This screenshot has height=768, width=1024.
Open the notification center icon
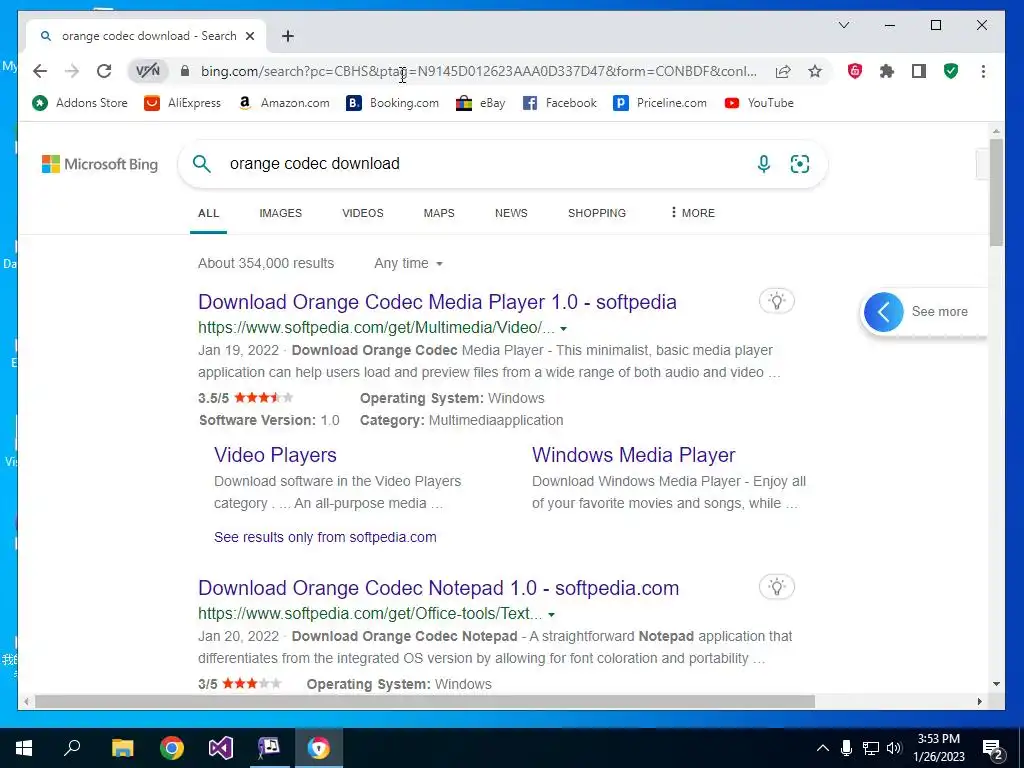click(x=993, y=748)
